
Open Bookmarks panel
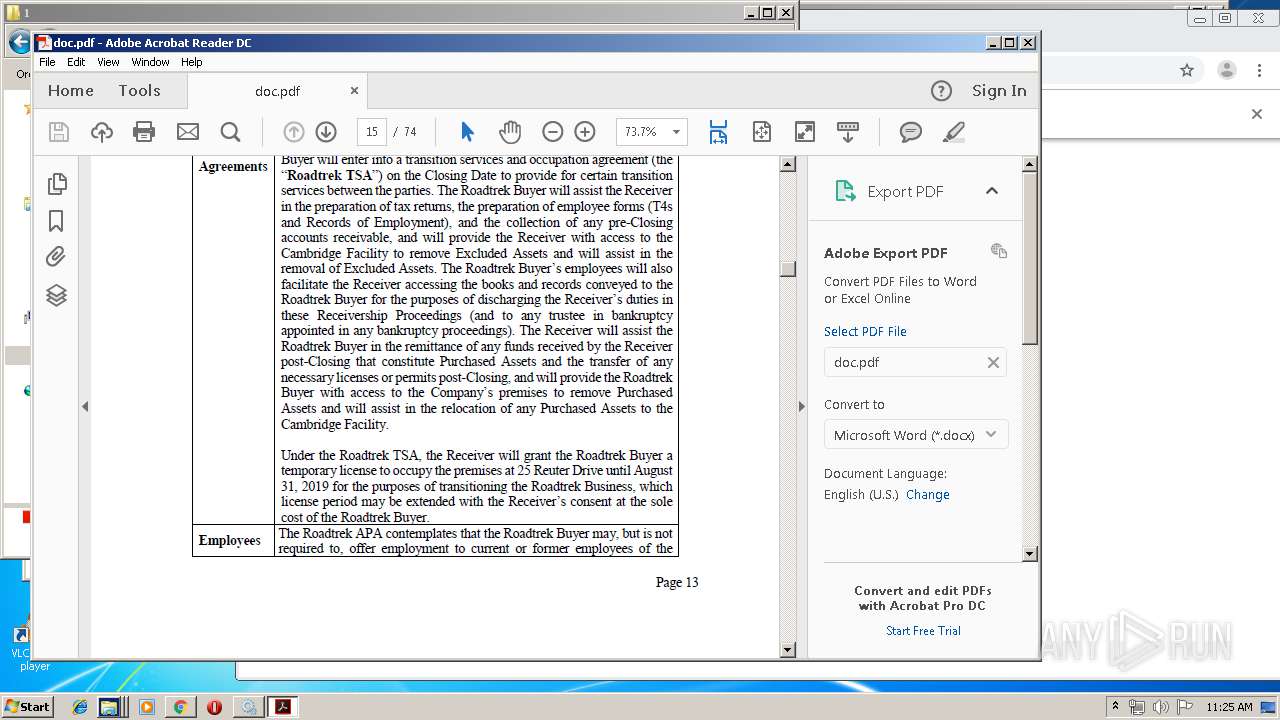pos(57,220)
